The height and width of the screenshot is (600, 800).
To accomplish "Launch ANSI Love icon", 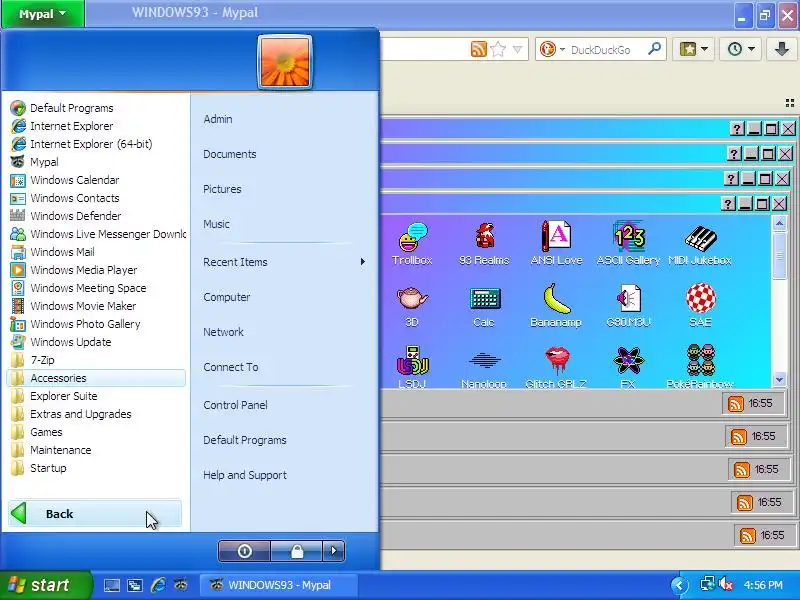I will 556,244.
